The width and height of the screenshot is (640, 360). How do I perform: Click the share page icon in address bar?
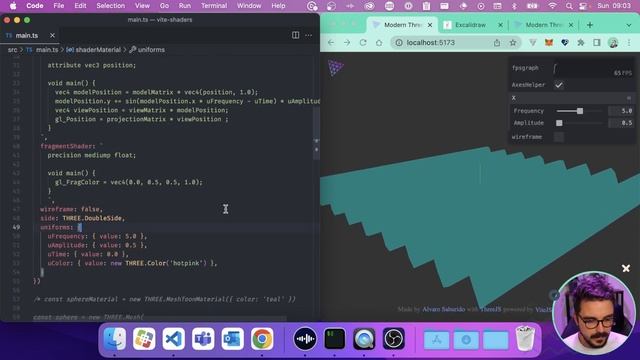pos(497,42)
